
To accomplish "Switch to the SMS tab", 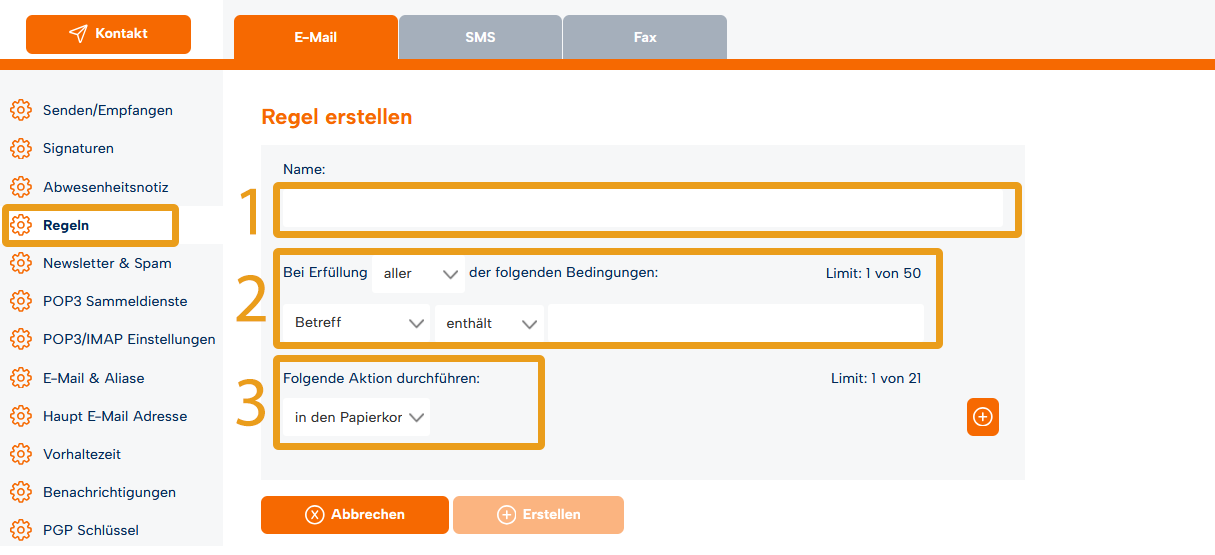I will [480, 37].
